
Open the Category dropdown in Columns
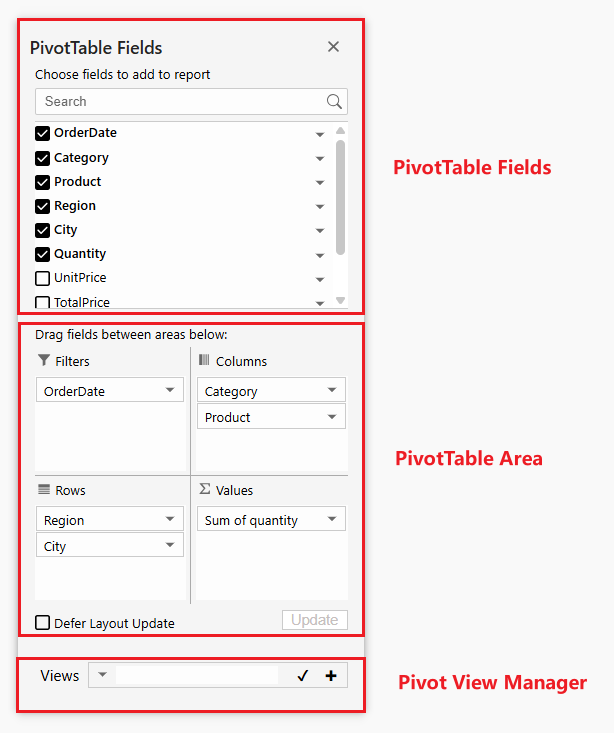point(332,390)
